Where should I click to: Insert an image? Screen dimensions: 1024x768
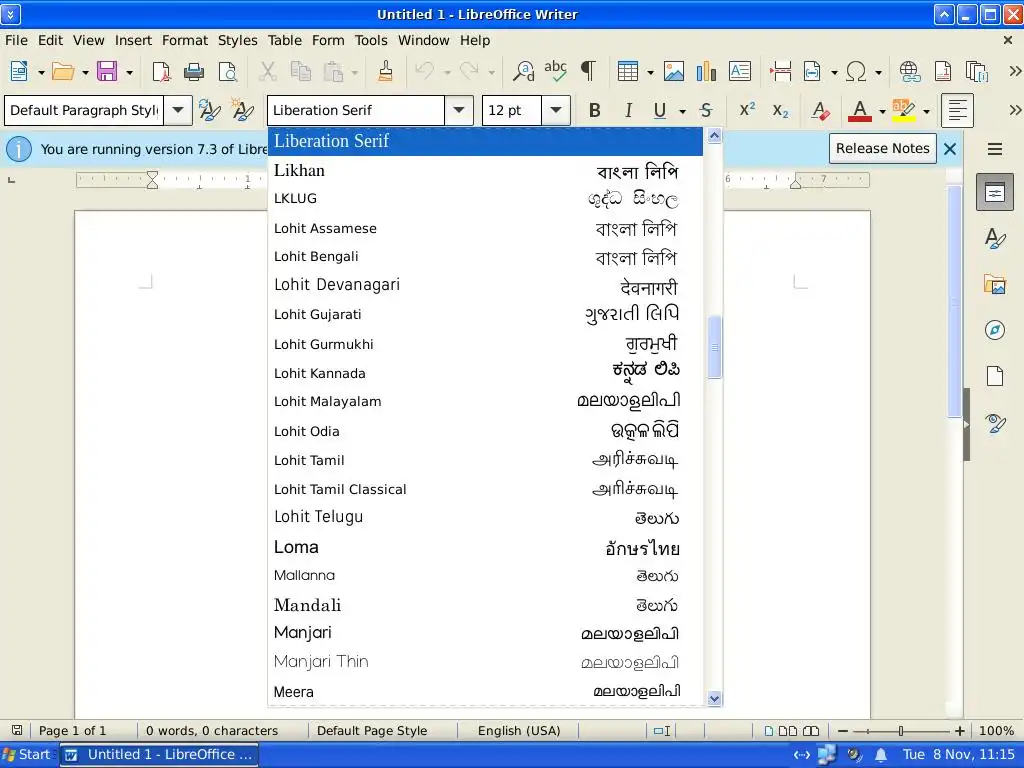click(x=673, y=71)
